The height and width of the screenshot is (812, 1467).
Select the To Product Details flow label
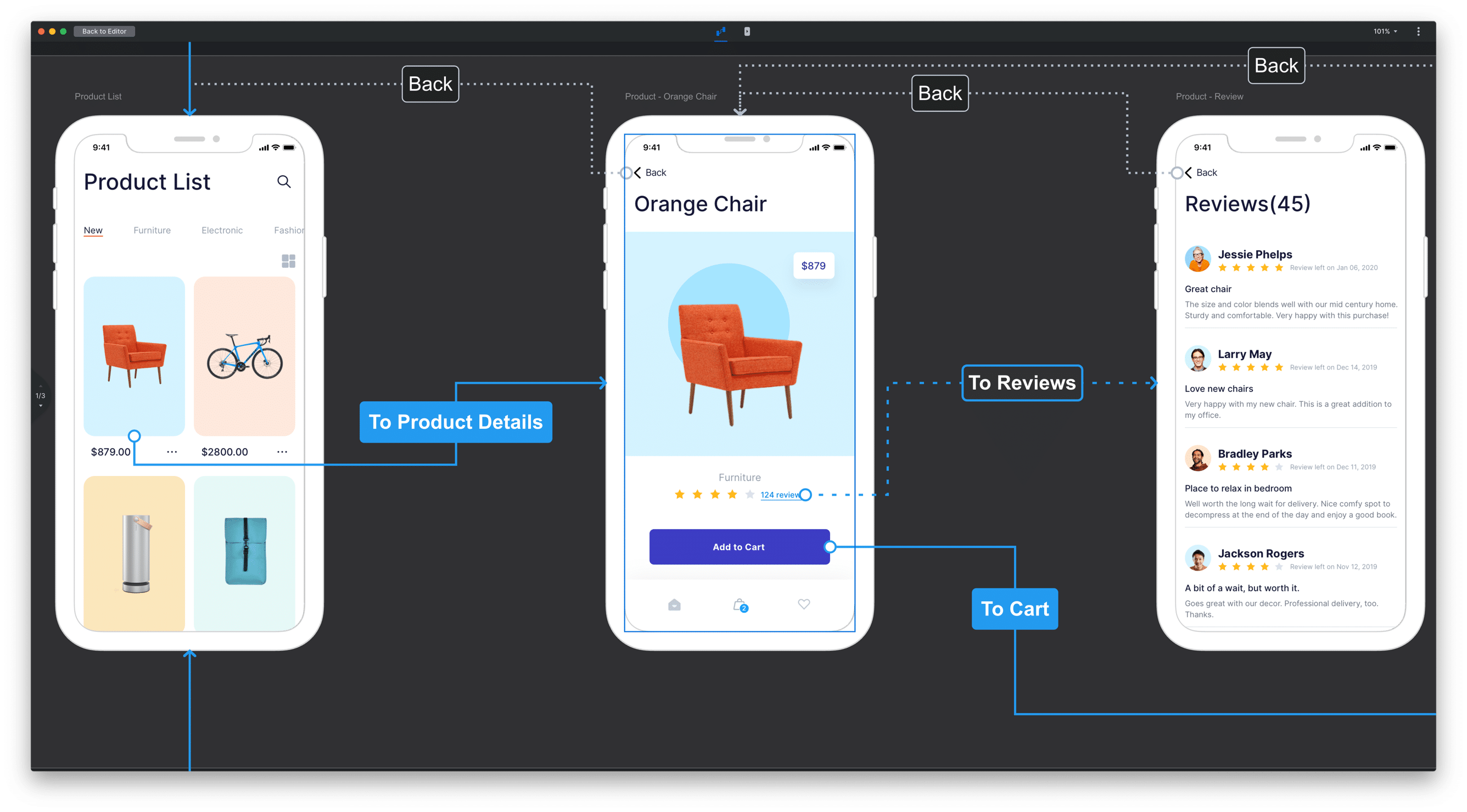(456, 422)
